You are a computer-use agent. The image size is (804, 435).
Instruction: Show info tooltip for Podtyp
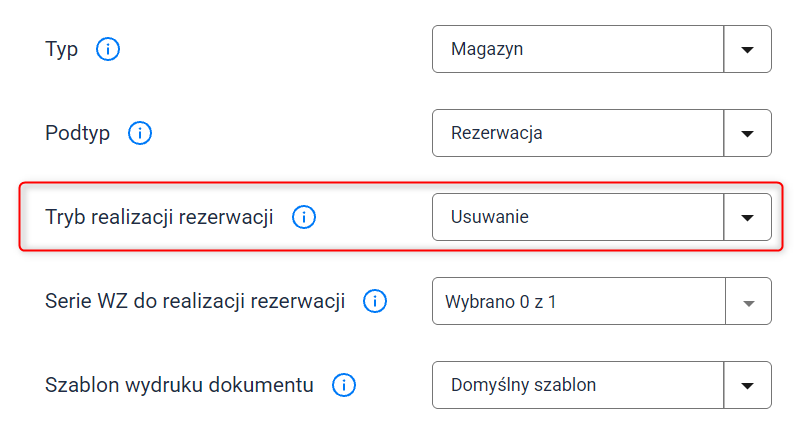pos(139,133)
